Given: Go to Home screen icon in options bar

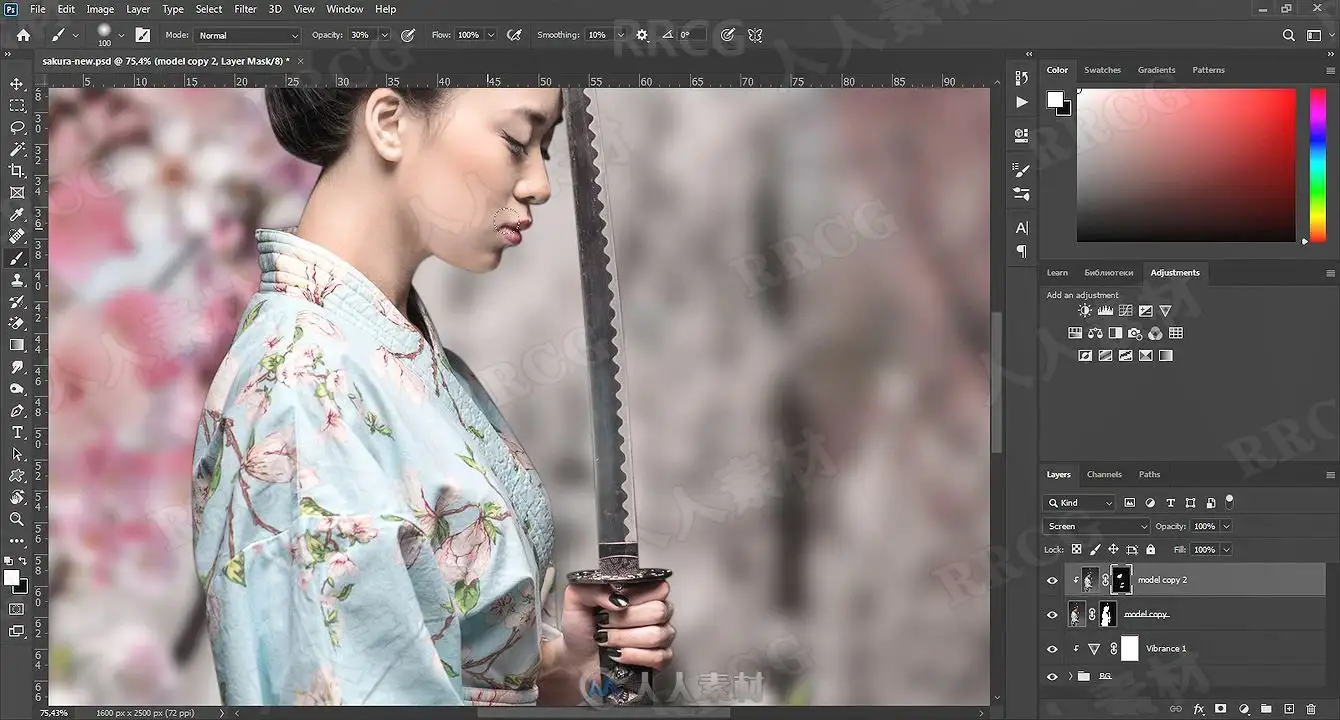Looking at the screenshot, I should click(23, 35).
